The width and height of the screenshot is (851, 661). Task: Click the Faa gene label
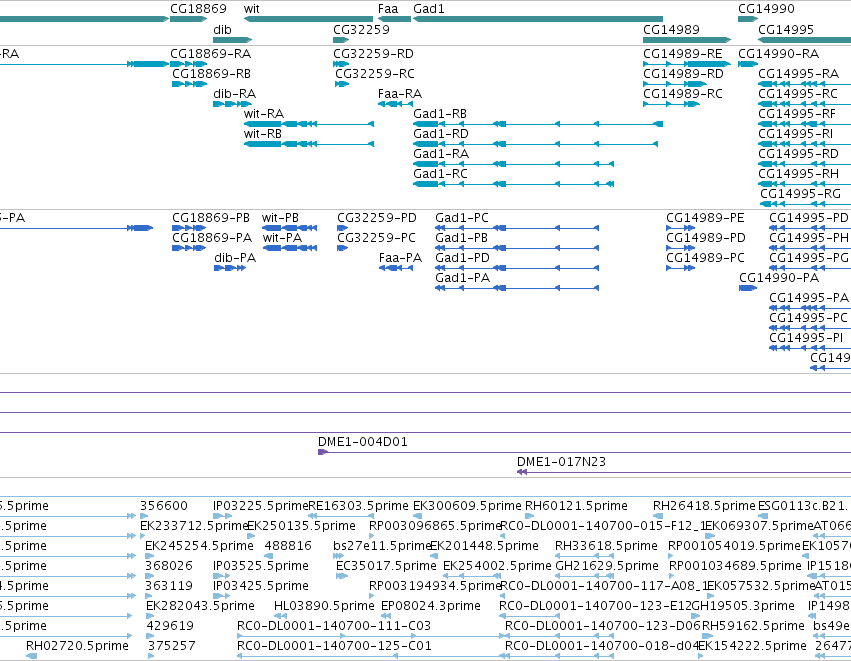[388, 9]
